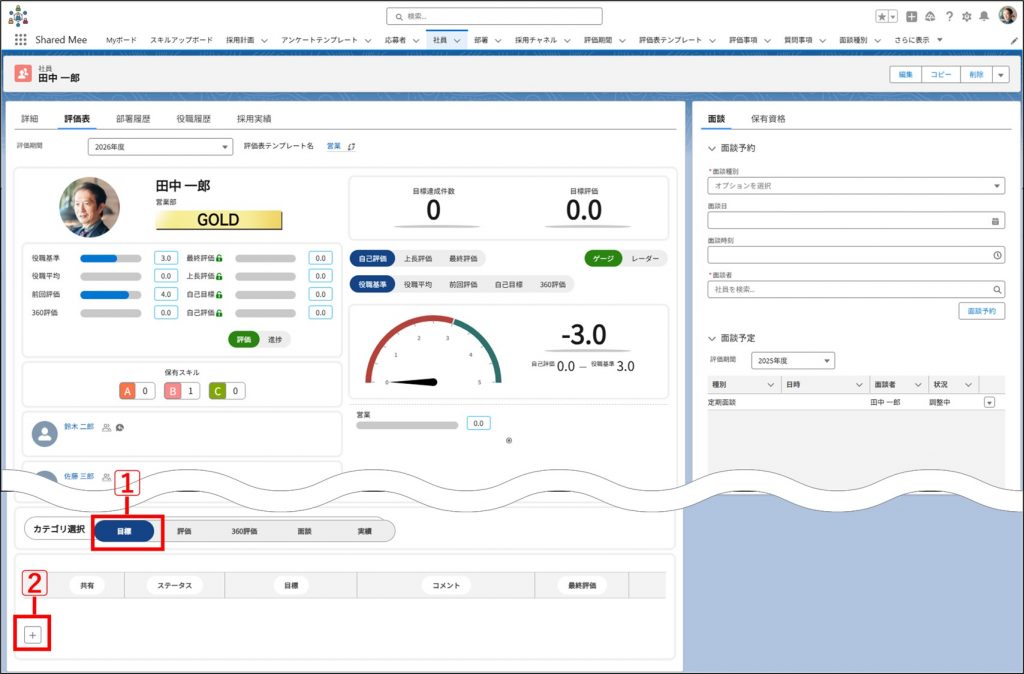Click the notification bell icon
1024x674 pixels.
984,16
